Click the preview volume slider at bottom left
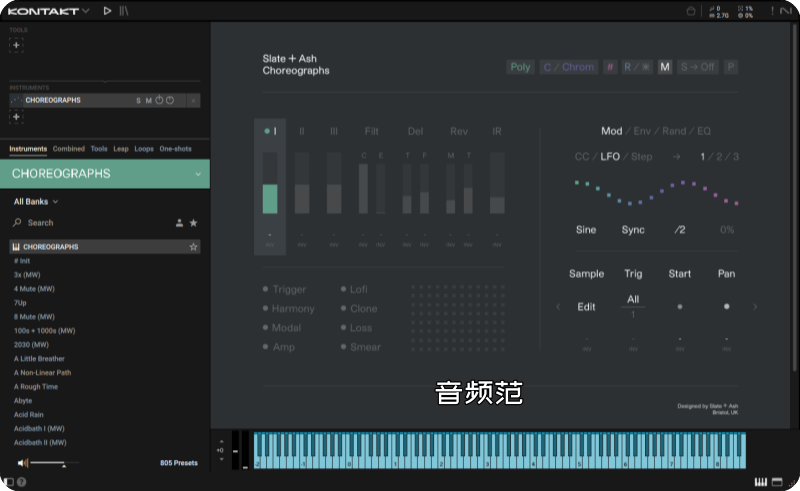 click(50, 463)
